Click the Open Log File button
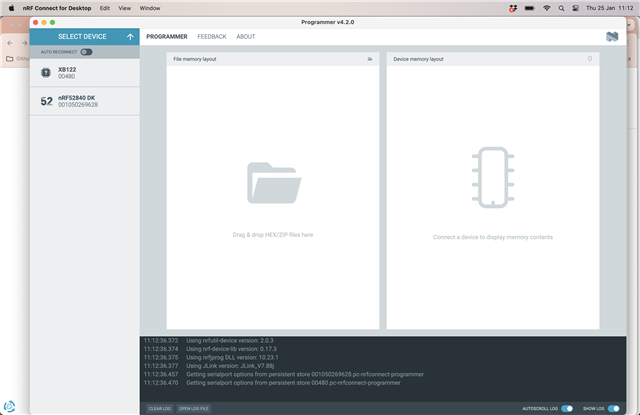 [193, 408]
